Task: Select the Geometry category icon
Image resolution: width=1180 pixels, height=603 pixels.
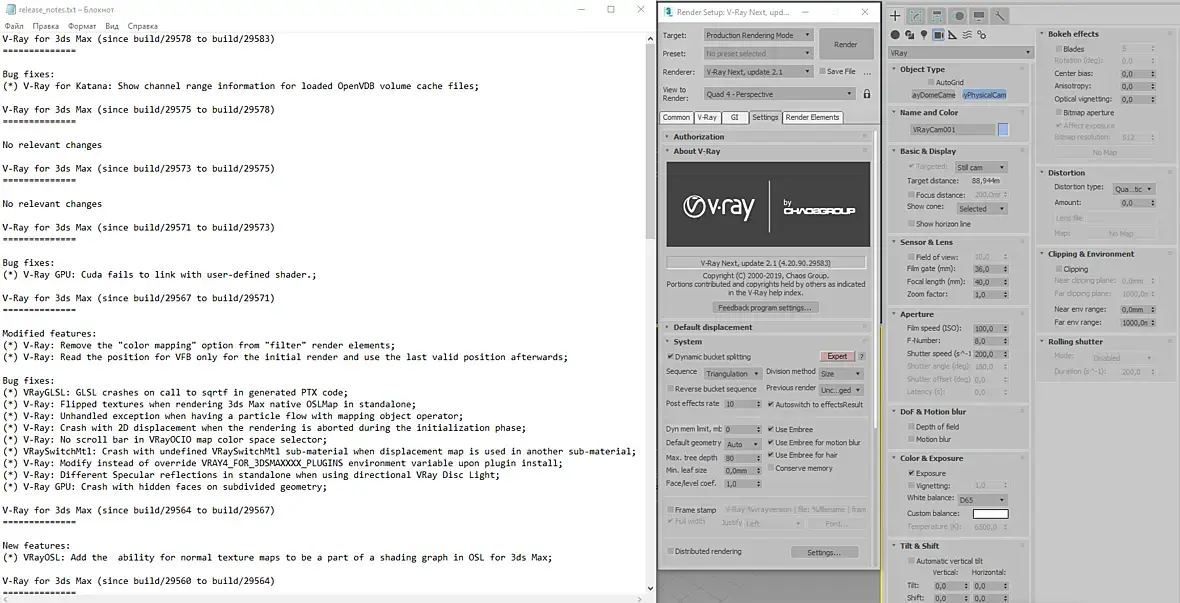Action: point(895,35)
